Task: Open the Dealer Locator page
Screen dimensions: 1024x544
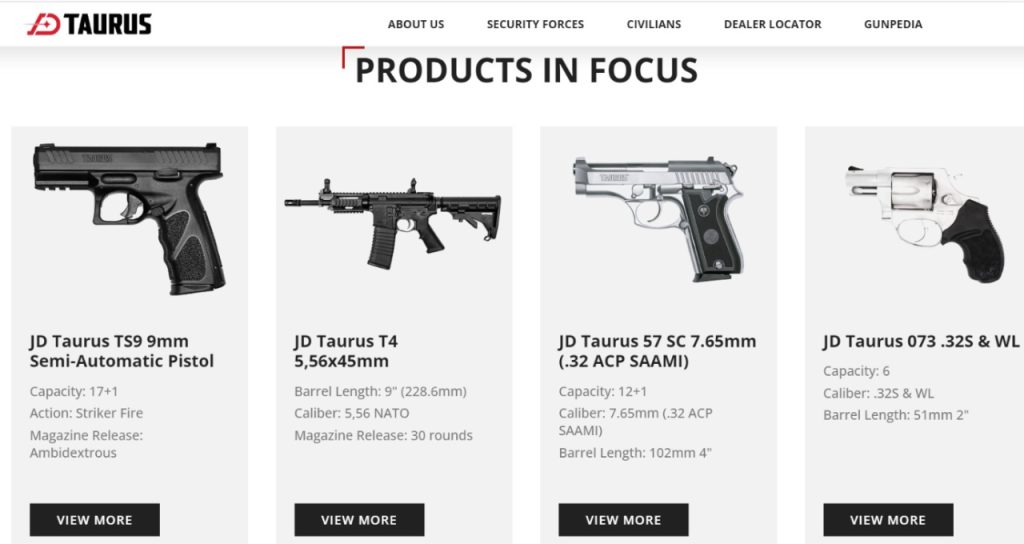Action: coord(773,24)
